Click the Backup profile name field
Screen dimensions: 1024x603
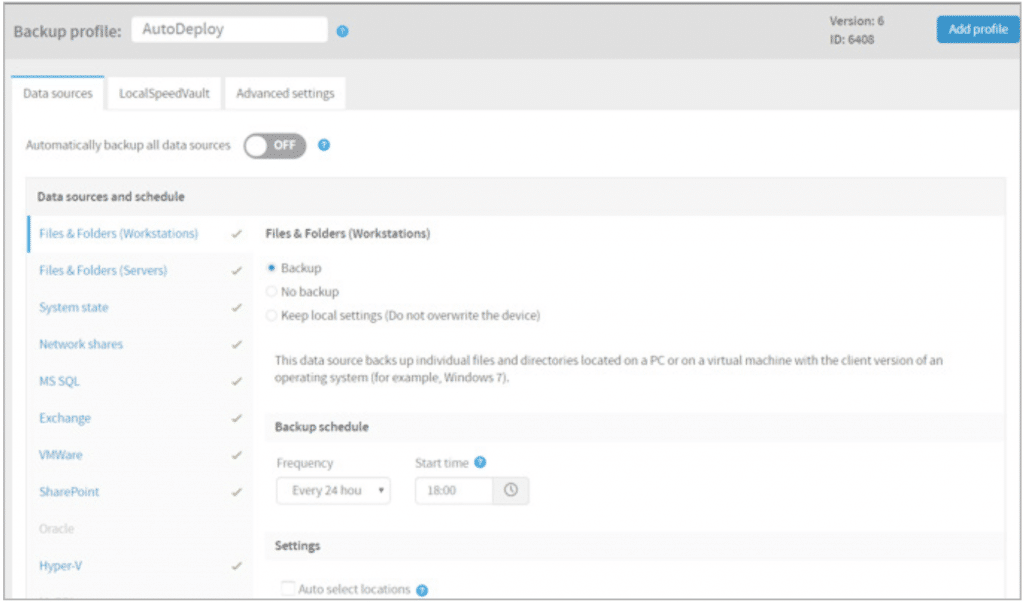229,30
